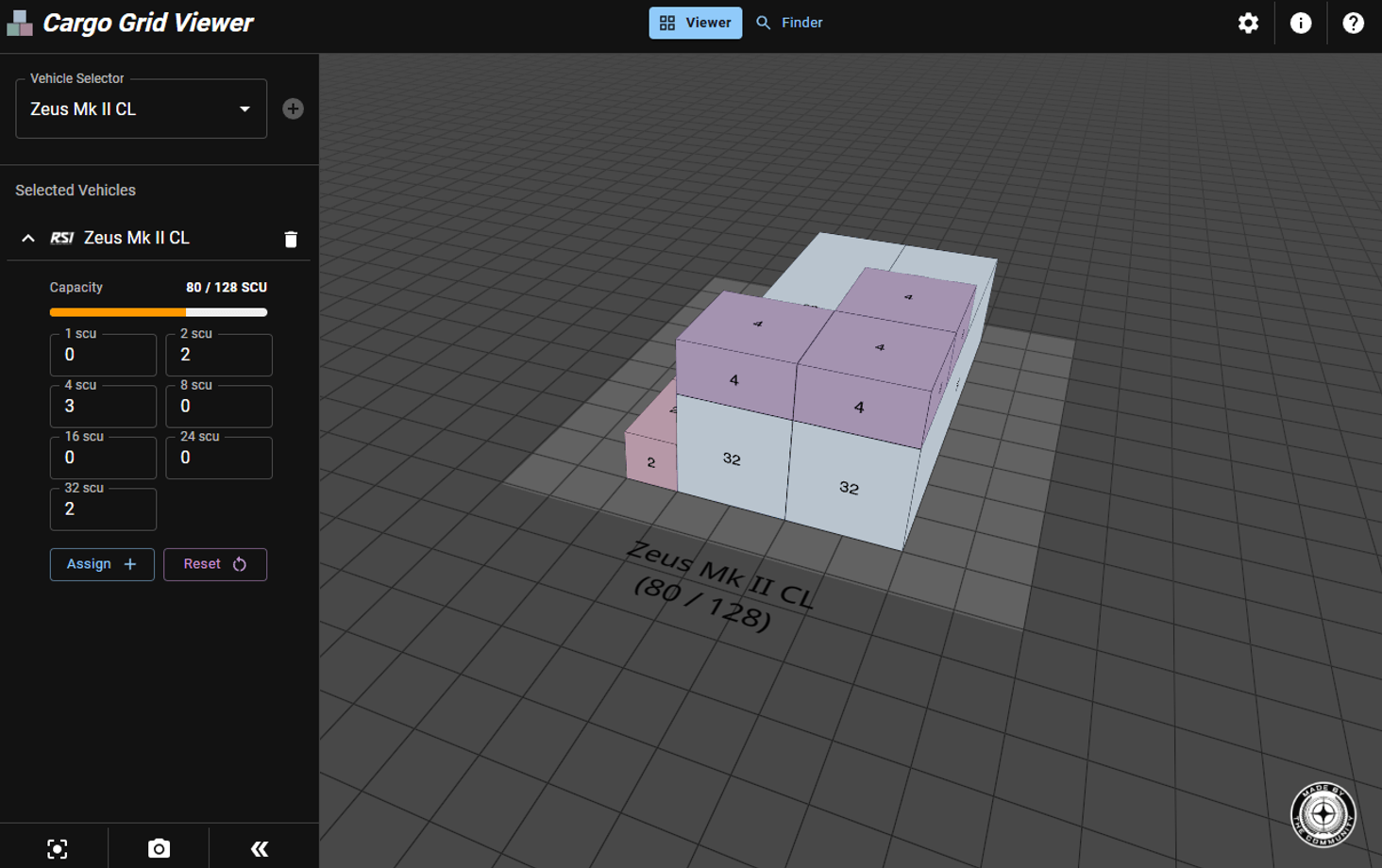This screenshot has width=1382, height=868.
Task: Click the 80 / 128 SCU capacity text
Action: point(227,287)
